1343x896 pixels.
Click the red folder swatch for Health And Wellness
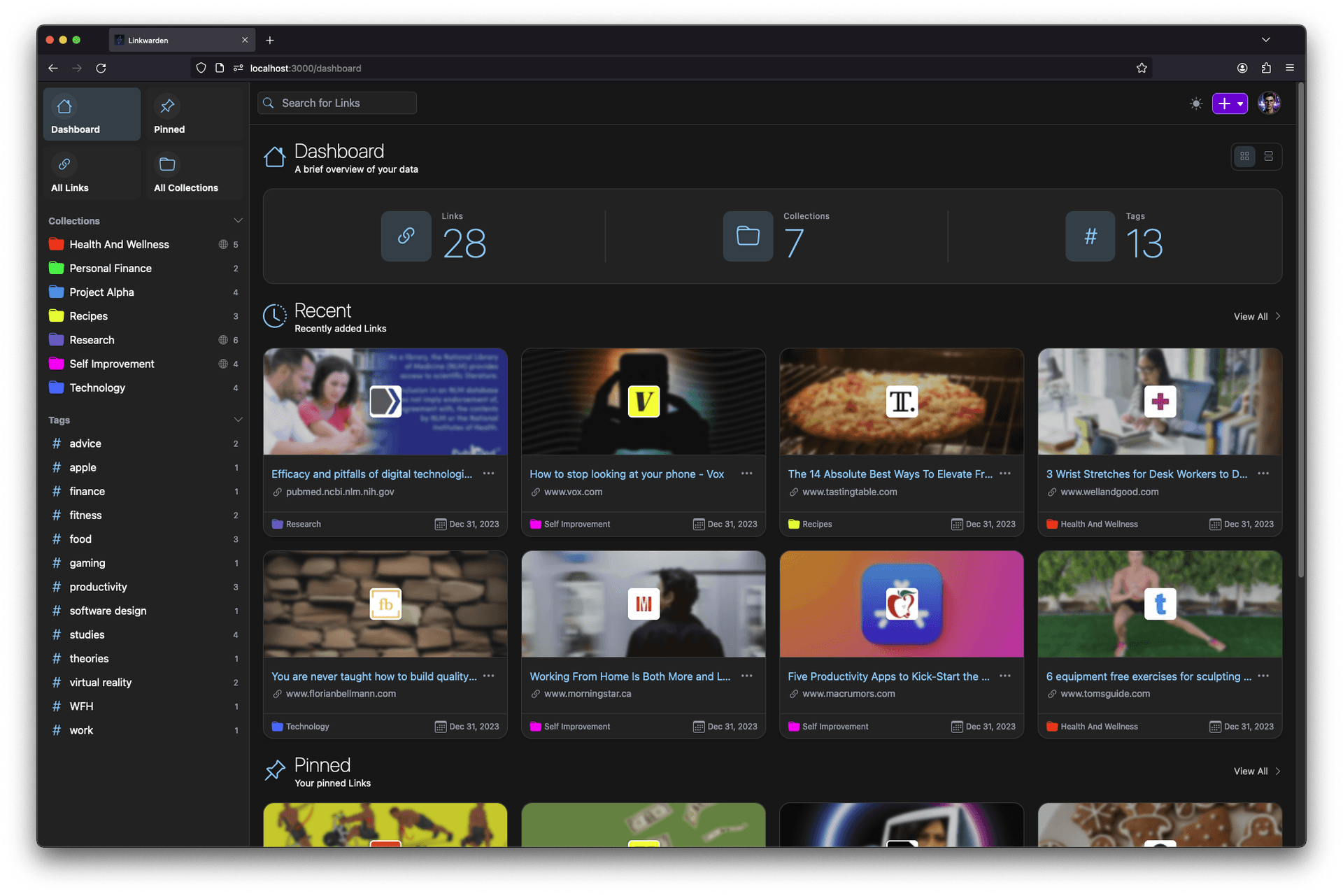pos(55,244)
